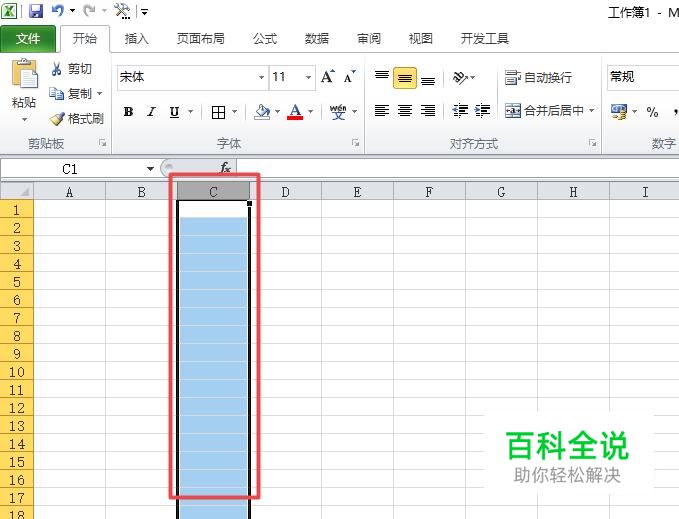Click the 自动换行 wrap text button

(x=539, y=77)
